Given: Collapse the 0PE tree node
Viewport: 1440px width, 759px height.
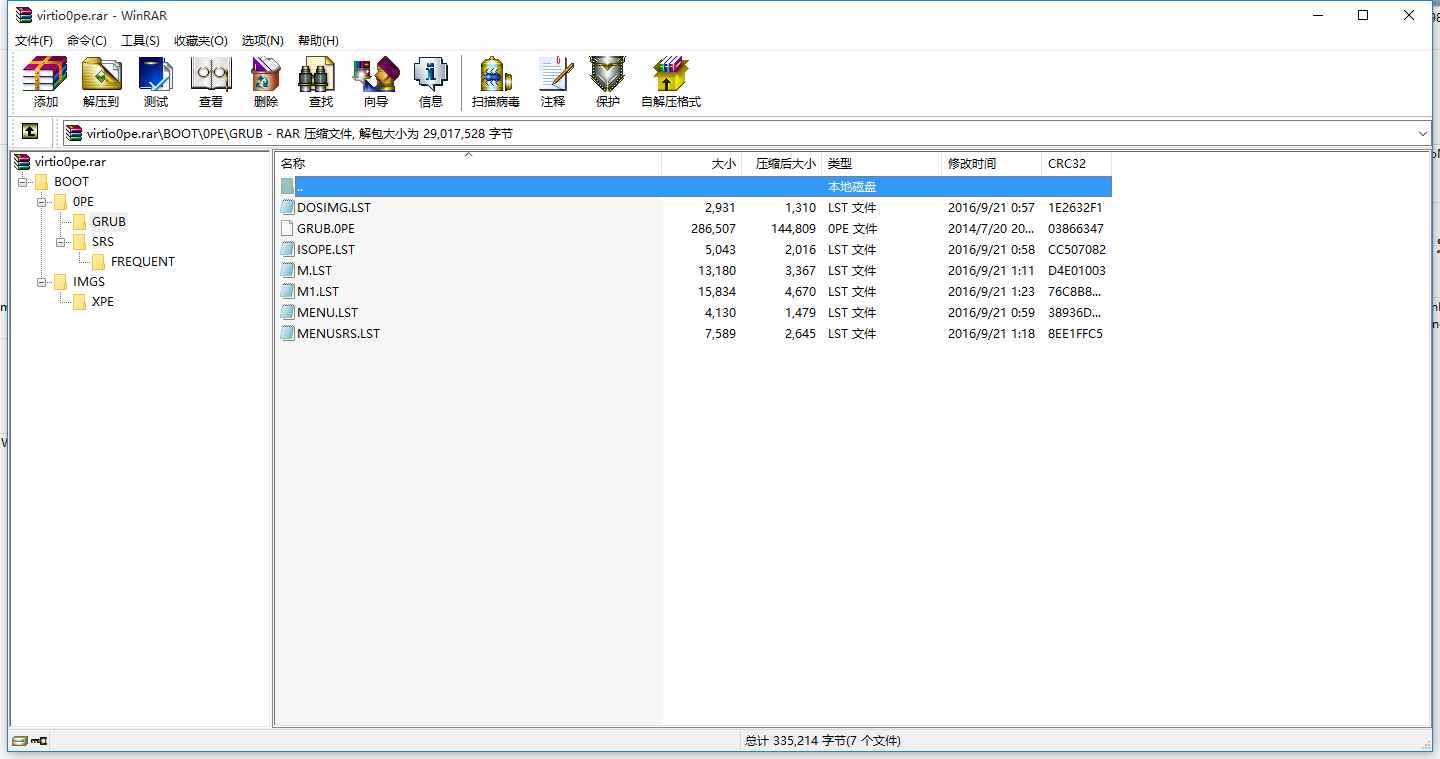Looking at the screenshot, I should 41,202.
